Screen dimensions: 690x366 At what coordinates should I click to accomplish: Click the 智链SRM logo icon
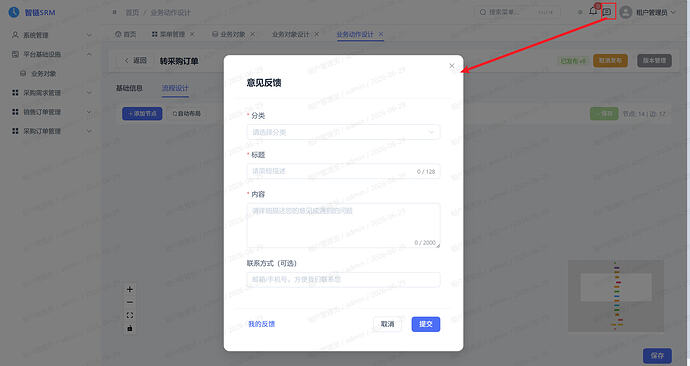(x=14, y=12)
